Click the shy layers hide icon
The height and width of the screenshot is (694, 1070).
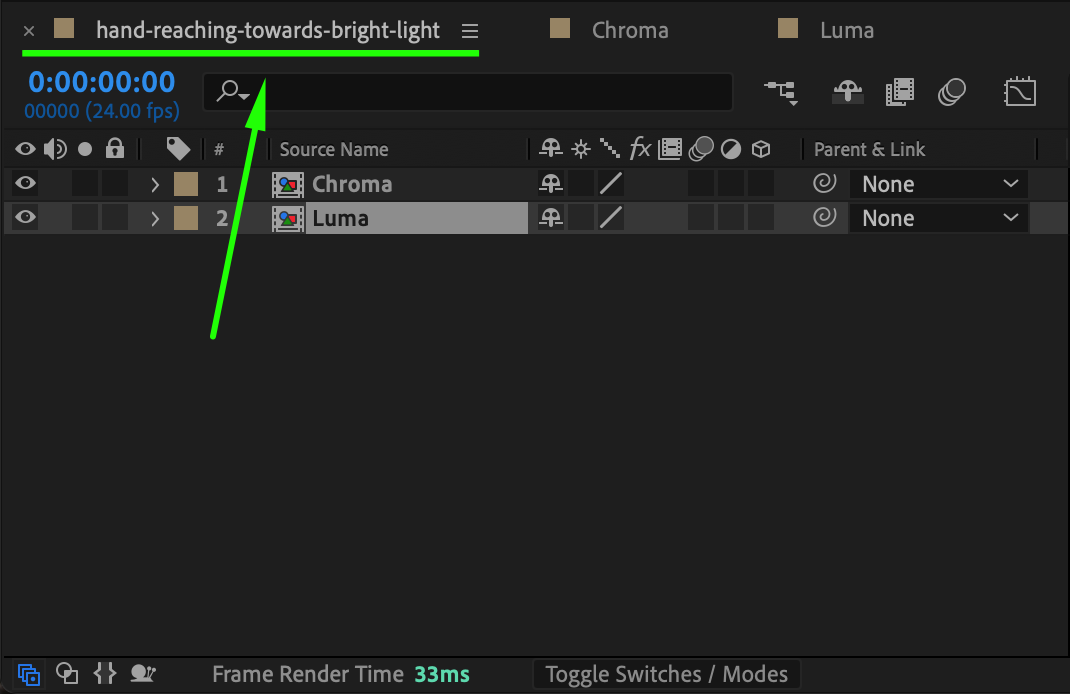[x=848, y=92]
